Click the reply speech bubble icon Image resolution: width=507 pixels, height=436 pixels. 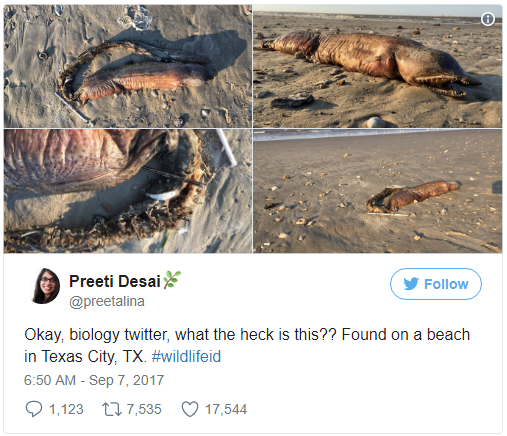34,409
